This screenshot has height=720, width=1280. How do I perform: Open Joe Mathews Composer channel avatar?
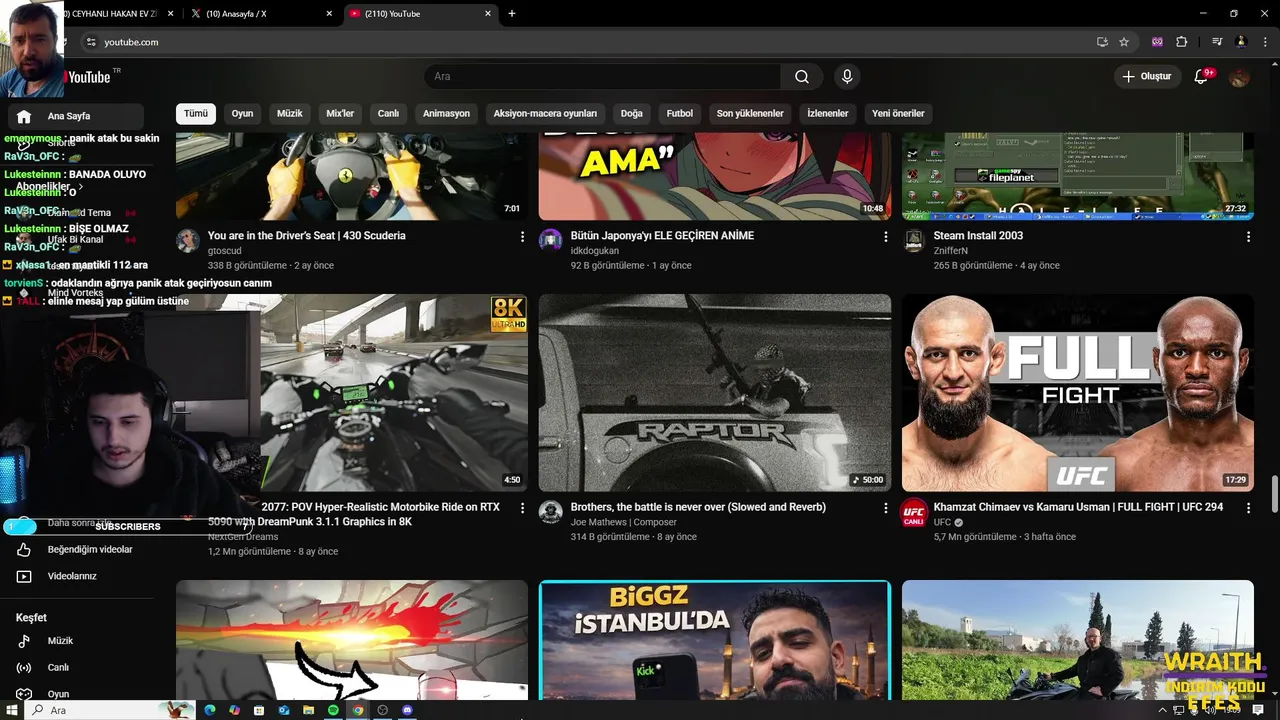click(x=551, y=511)
